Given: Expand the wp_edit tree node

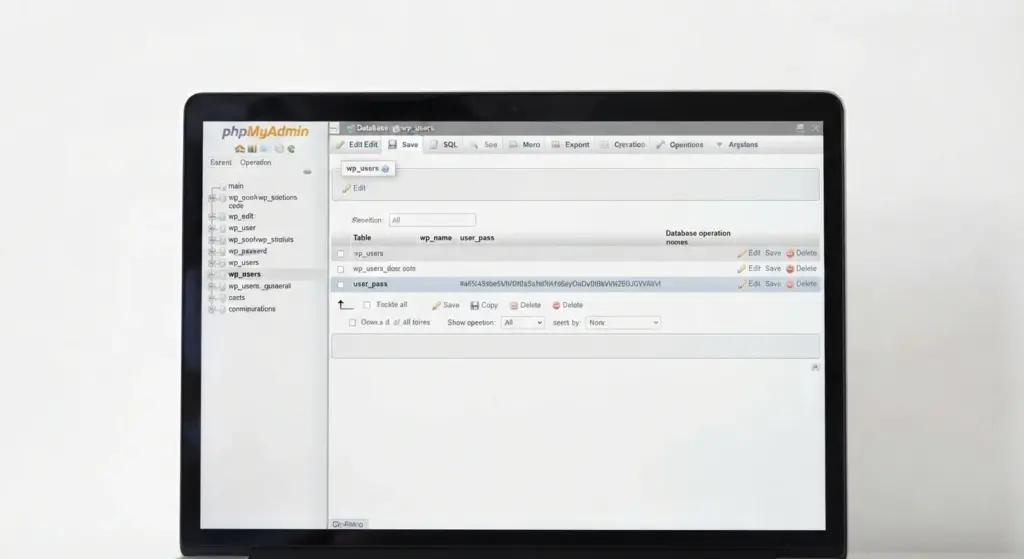Looking at the screenshot, I should point(212,216).
